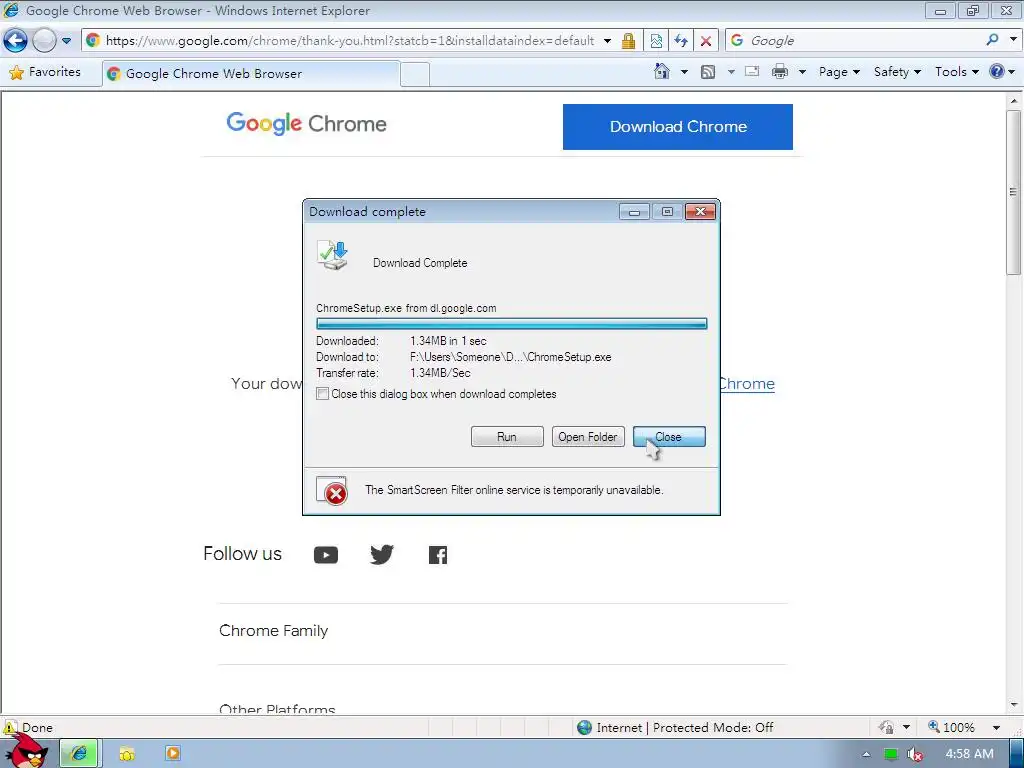This screenshot has width=1024, height=768.
Task: Open the Safety menu
Action: (x=897, y=72)
